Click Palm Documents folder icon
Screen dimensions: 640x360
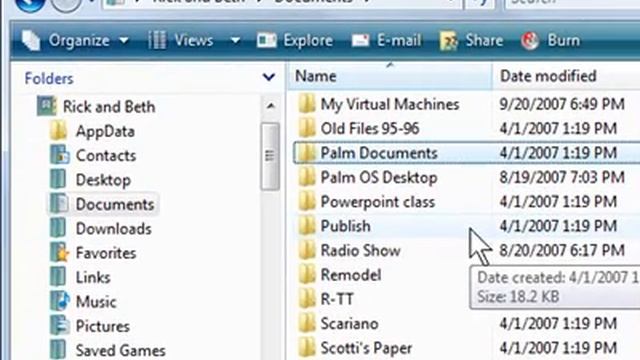(x=307, y=153)
